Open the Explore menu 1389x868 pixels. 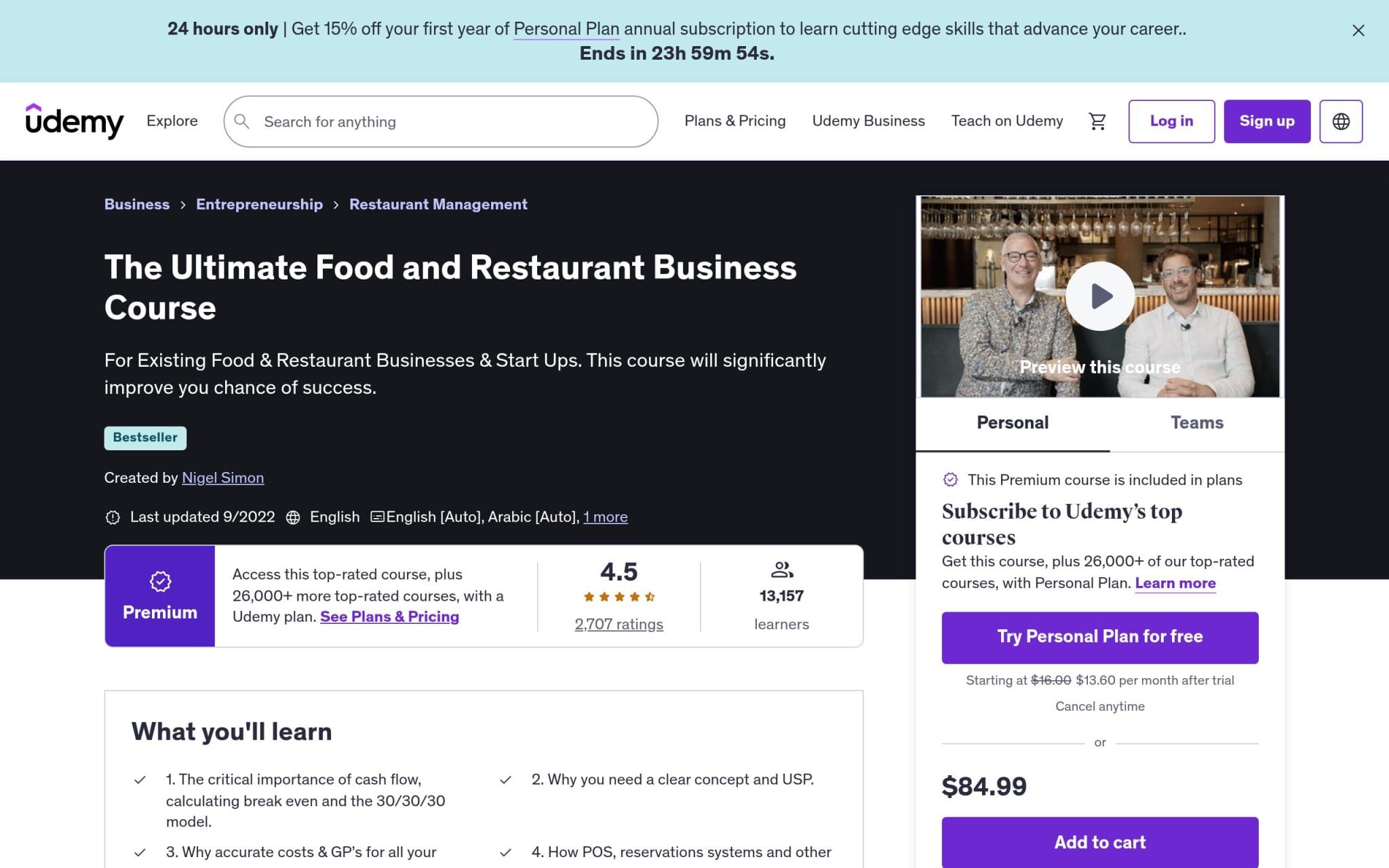pyautogui.click(x=172, y=121)
